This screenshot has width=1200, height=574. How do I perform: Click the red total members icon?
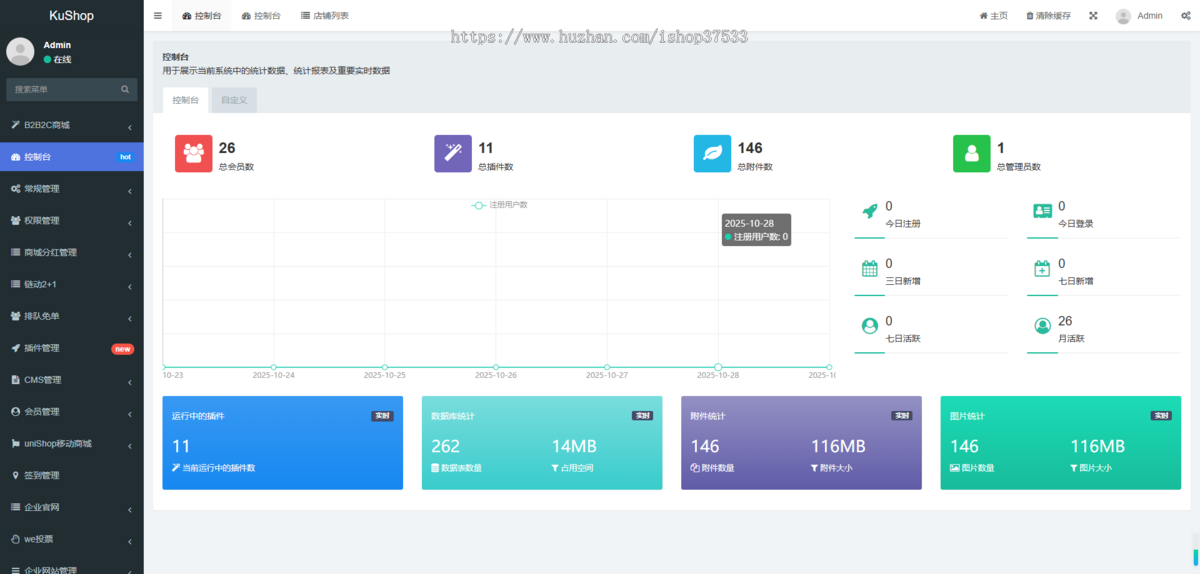(x=193, y=153)
